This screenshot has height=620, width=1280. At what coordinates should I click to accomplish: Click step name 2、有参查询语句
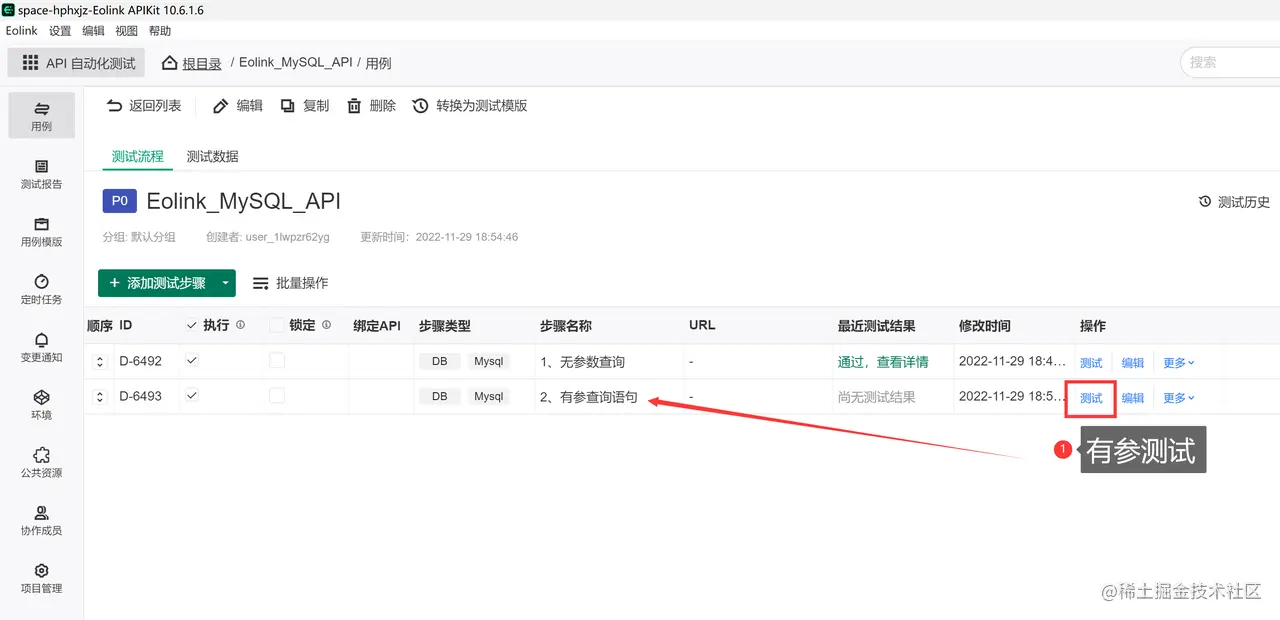[588, 397]
